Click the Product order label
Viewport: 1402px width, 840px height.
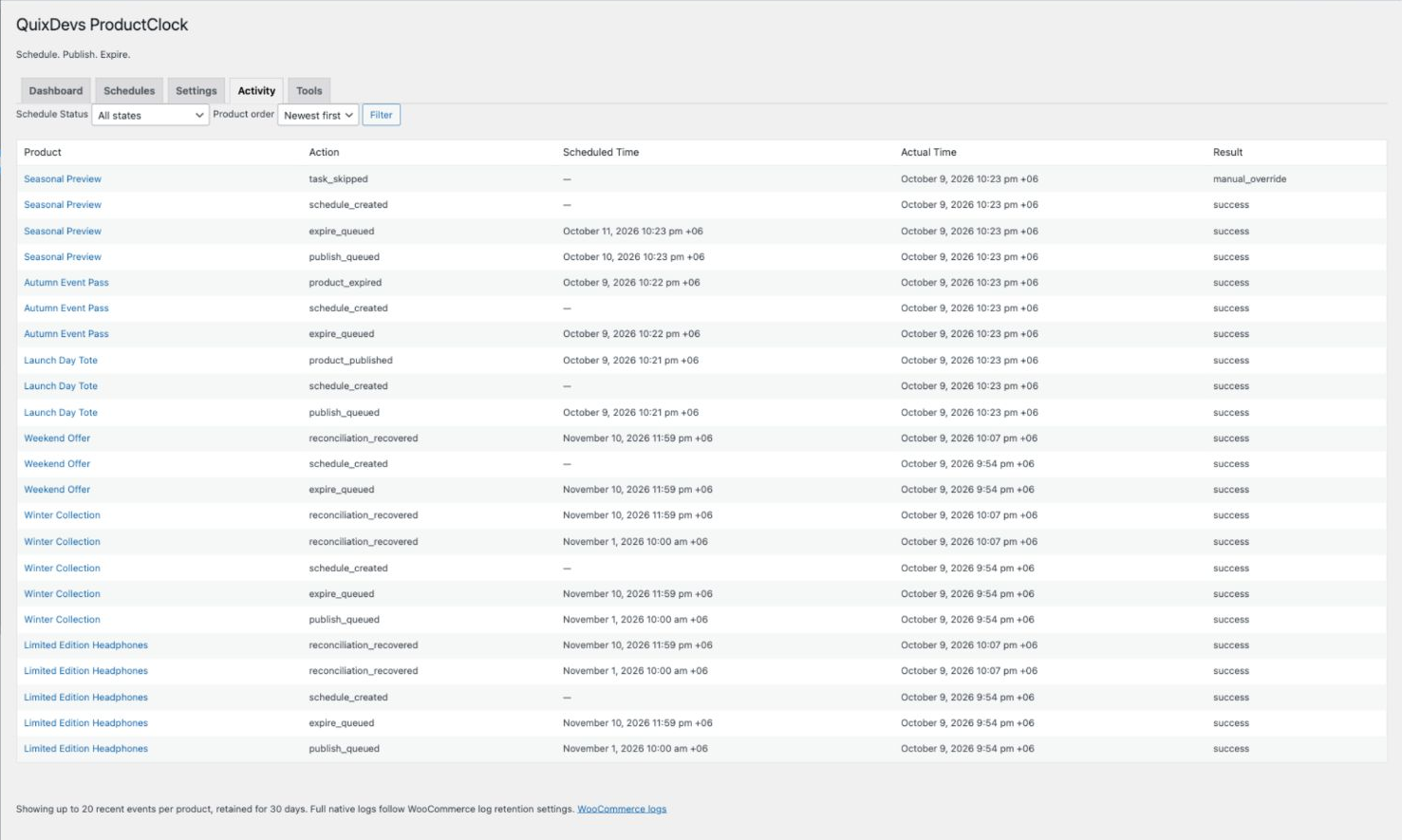(x=244, y=114)
